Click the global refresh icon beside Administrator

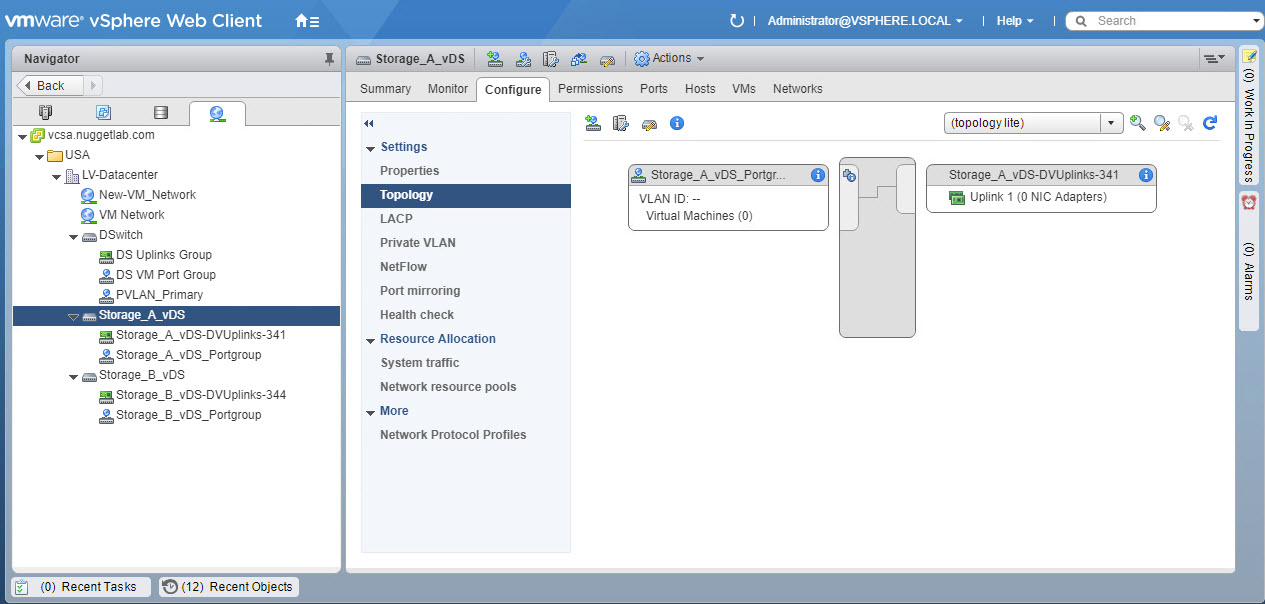737,21
